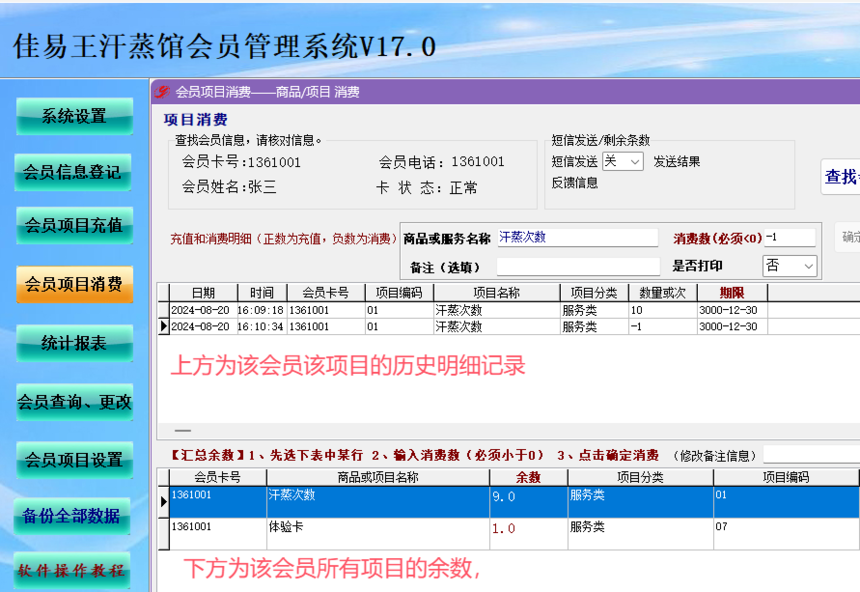Click the 发送结果 label

(x=677, y=161)
